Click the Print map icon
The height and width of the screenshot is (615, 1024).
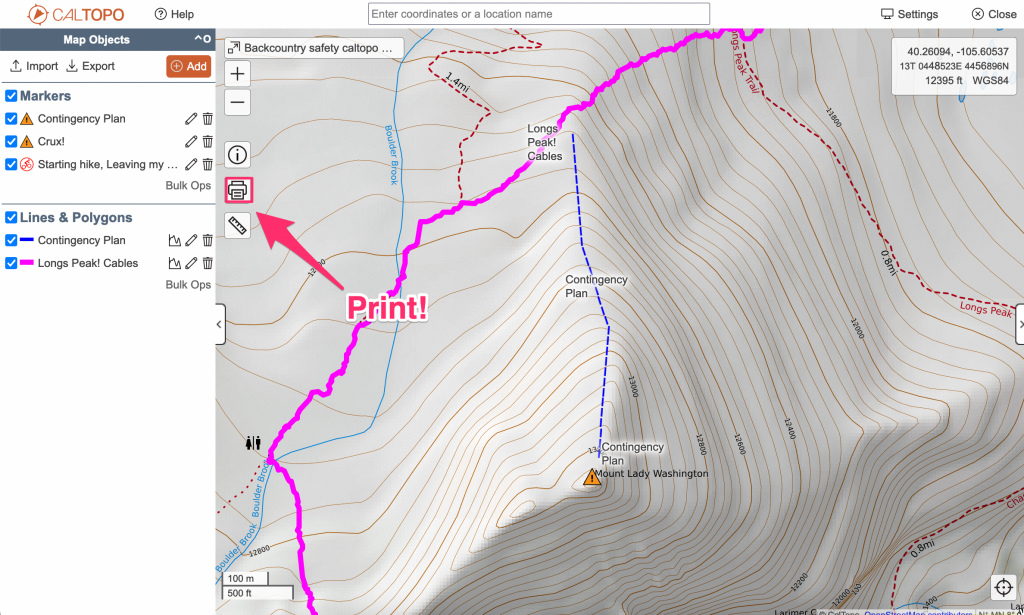click(238, 190)
